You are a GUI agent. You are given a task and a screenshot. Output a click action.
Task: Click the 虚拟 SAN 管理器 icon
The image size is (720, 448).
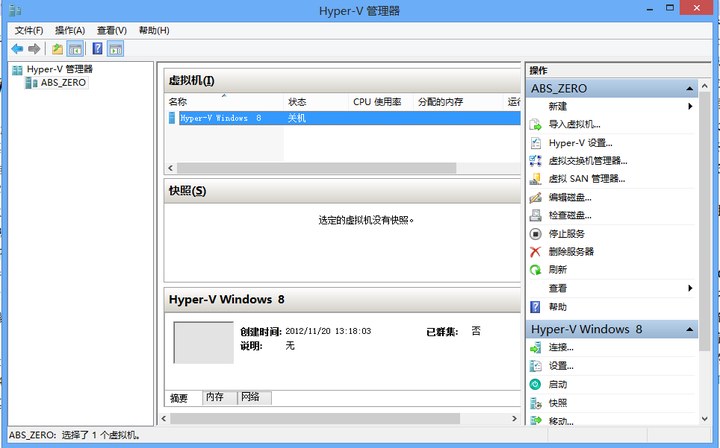pos(535,179)
